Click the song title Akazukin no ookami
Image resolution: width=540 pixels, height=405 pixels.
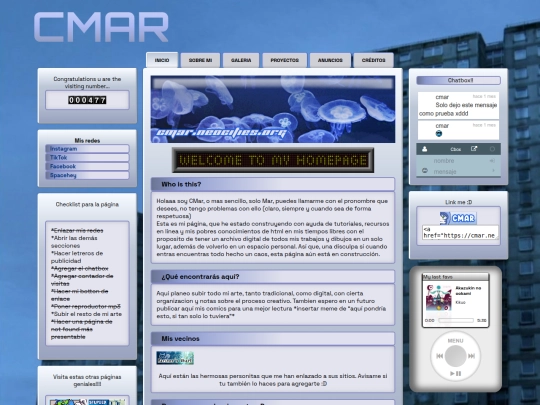pos(468,291)
